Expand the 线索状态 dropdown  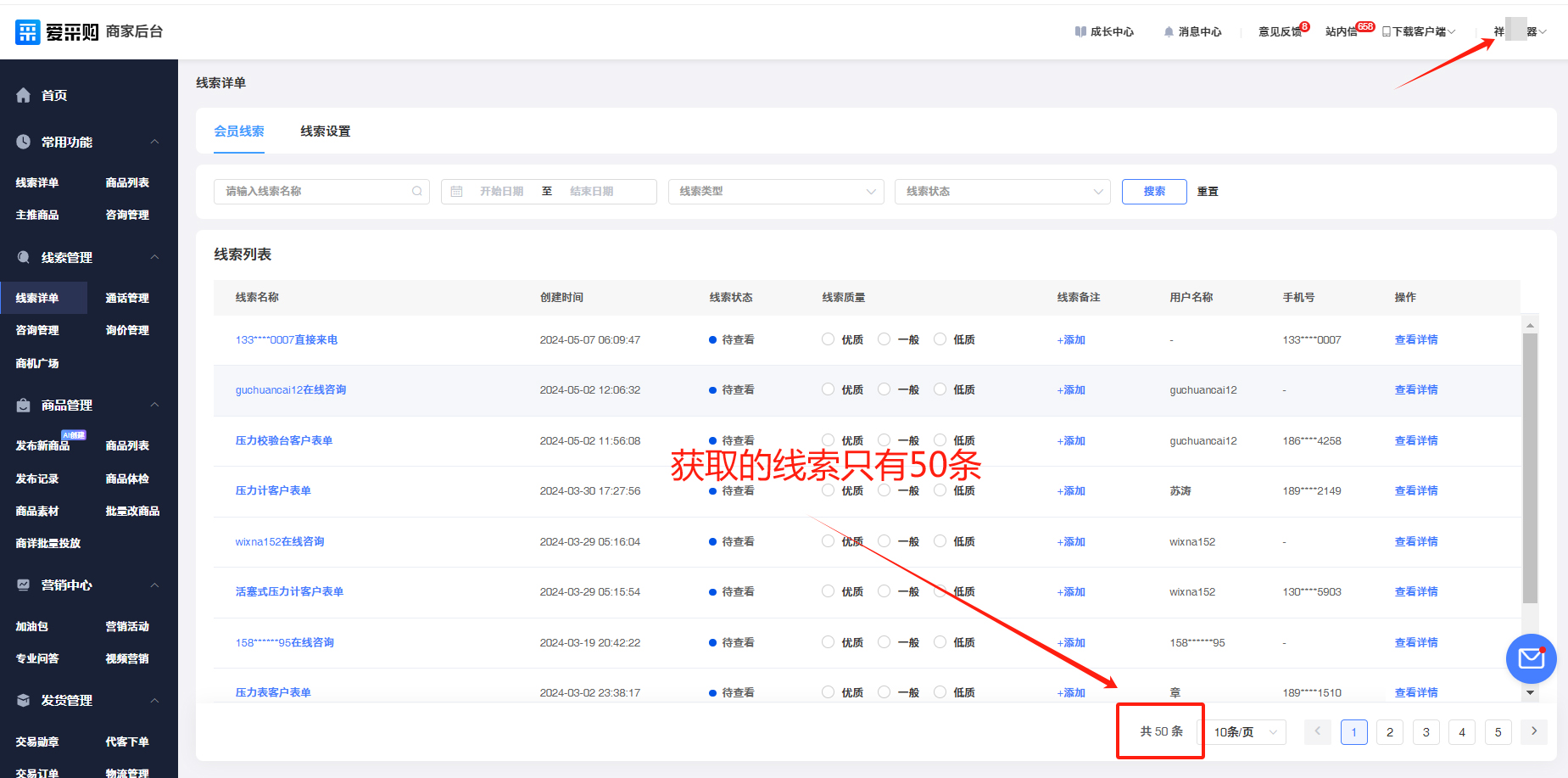pos(1002,192)
